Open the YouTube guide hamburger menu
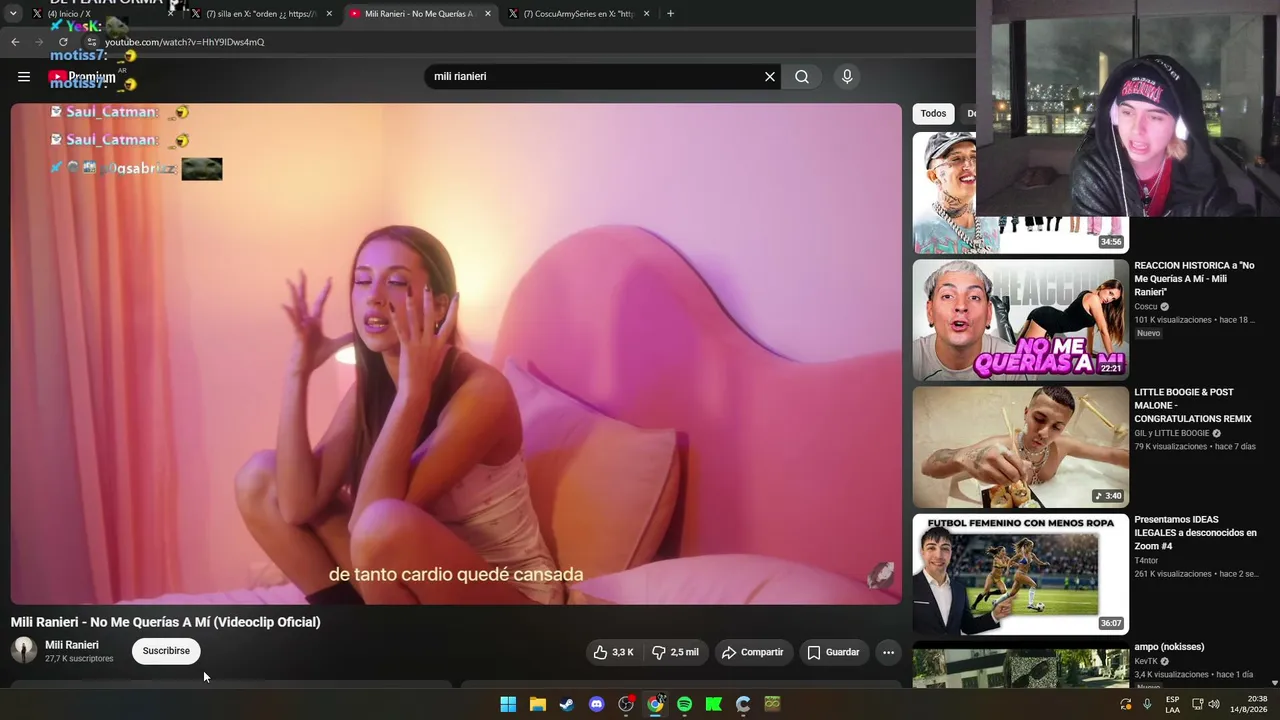This screenshot has width=1280, height=720. [x=24, y=76]
